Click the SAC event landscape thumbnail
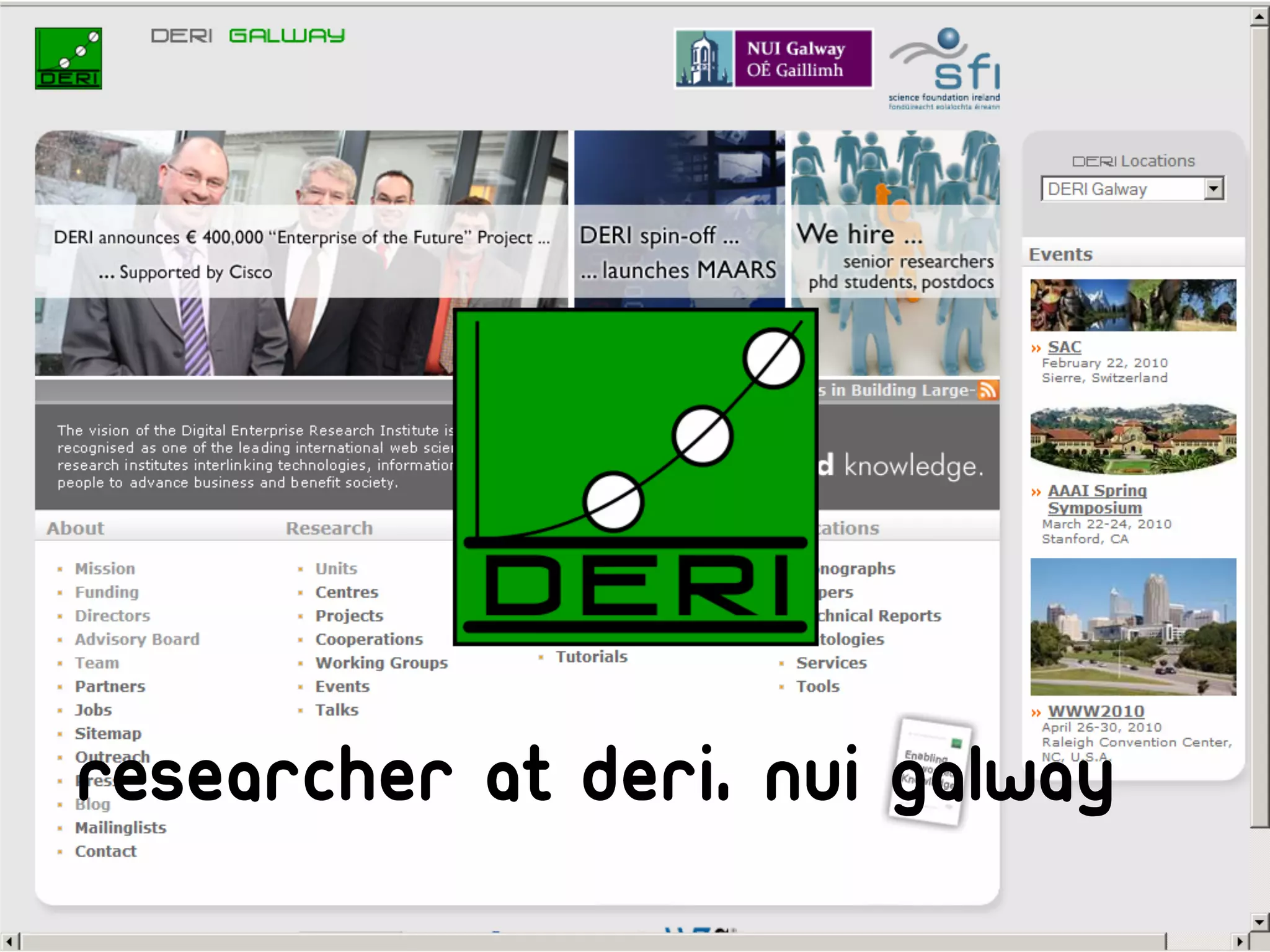Image resolution: width=1270 pixels, height=952 pixels. coord(1133,305)
